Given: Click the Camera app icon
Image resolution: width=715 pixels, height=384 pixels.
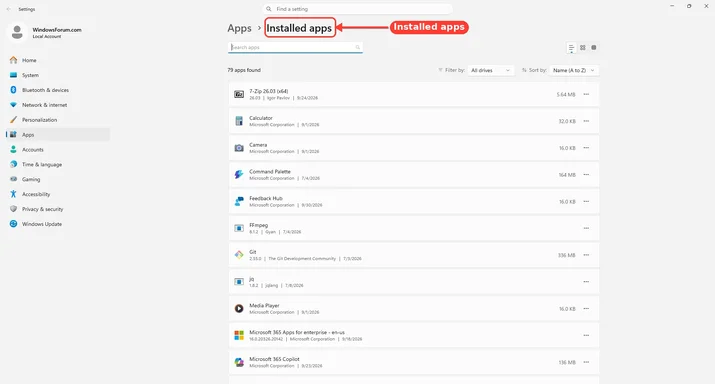Looking at the screenshot, I should pyautogui.click(x=239, y=148).
